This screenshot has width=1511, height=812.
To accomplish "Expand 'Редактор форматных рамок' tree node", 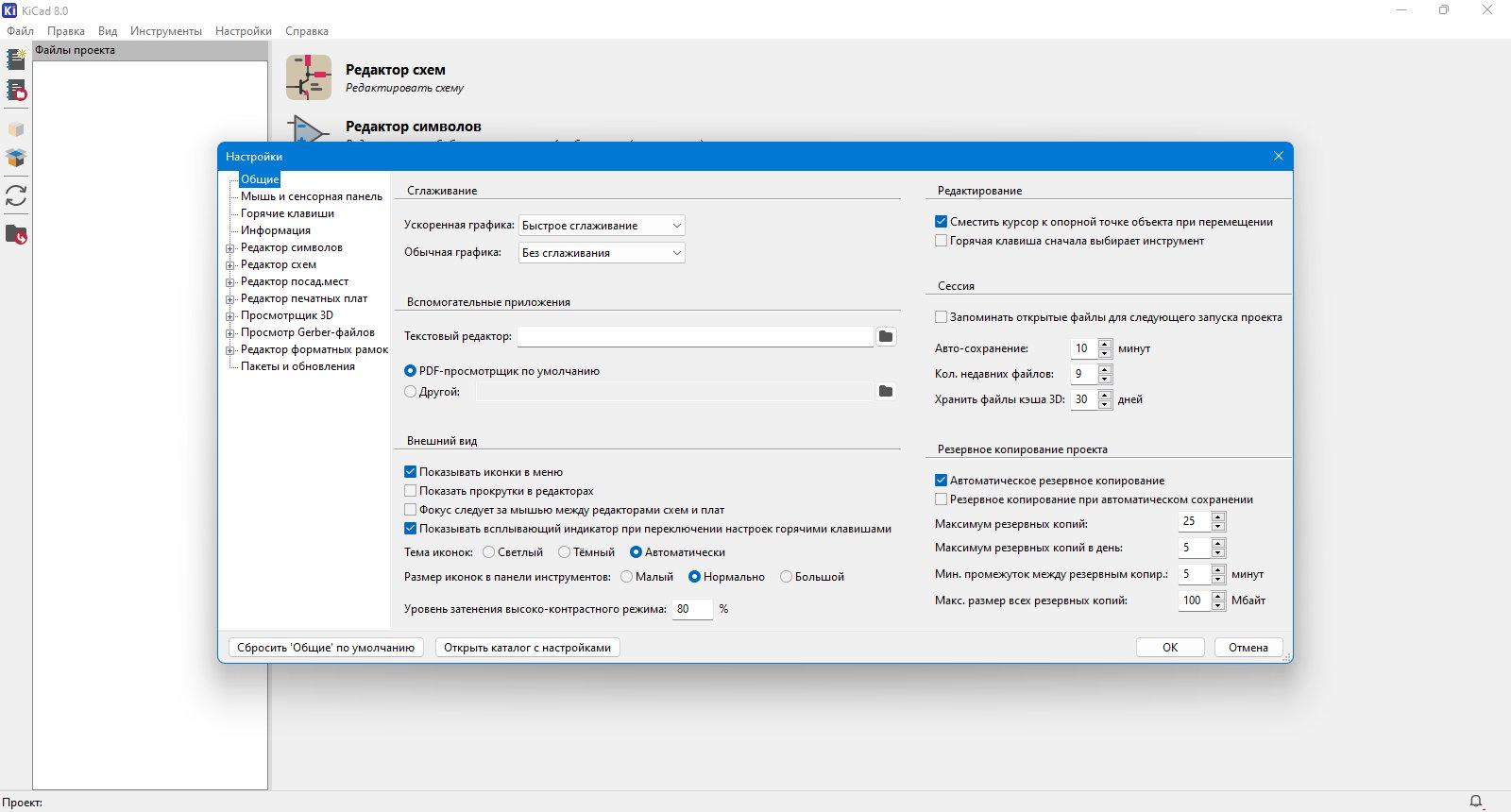I will click(229, 350).
